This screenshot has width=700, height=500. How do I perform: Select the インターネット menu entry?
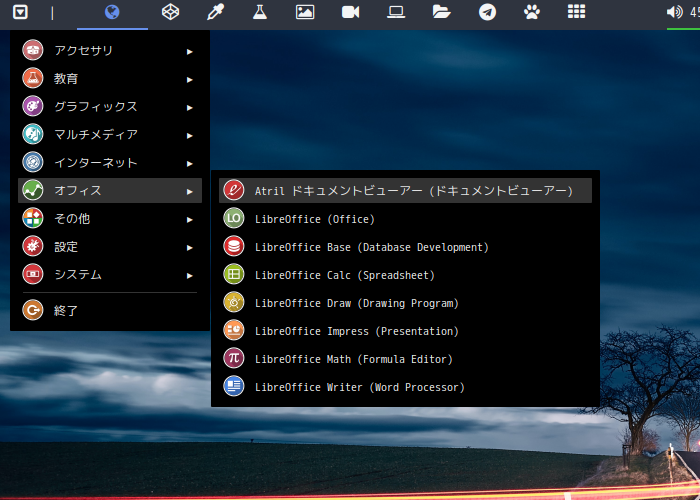coord(110,162)
